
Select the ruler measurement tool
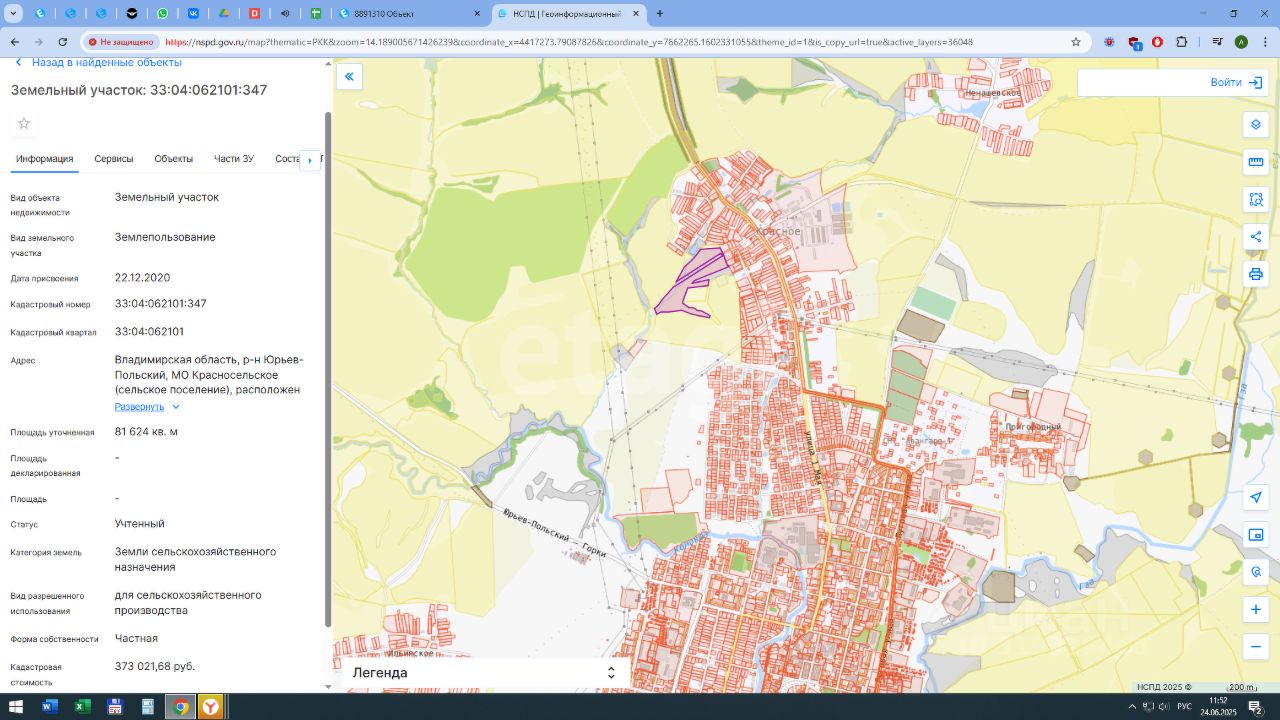(x=1256, y=162)
